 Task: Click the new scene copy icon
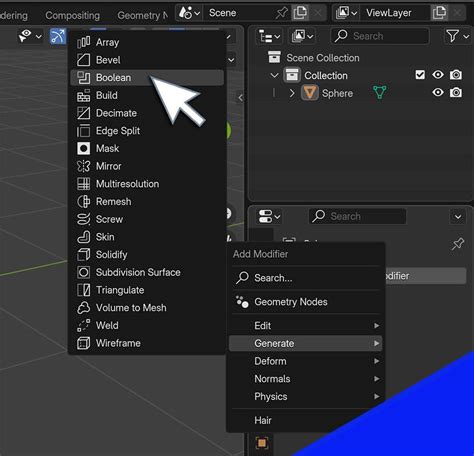tap(300, 13)
